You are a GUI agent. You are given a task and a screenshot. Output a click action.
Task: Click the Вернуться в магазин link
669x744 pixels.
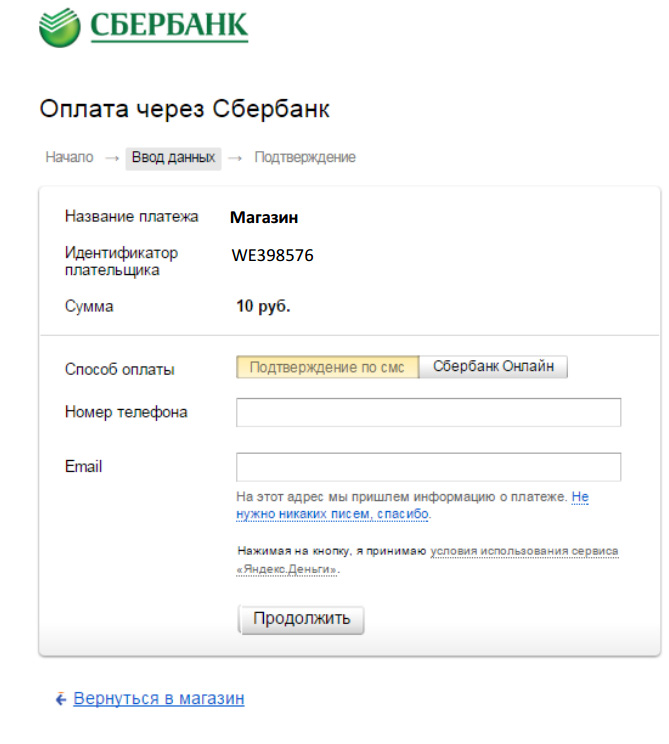point(158,698)
